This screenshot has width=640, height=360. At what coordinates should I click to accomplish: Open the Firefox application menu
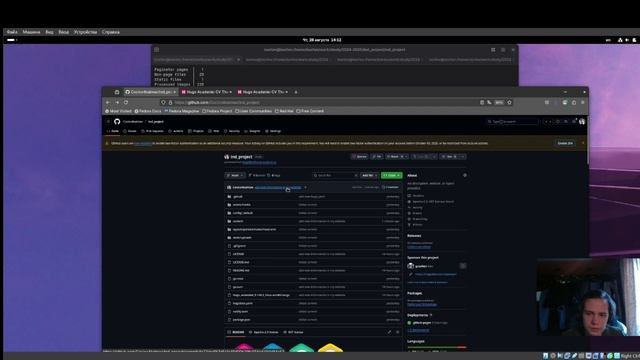(x=582, y=102)
